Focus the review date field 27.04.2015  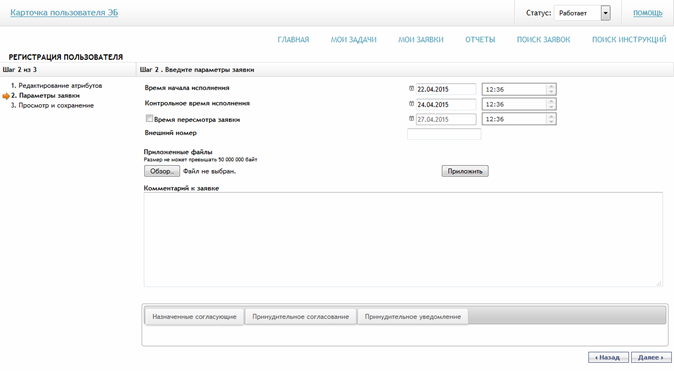[x=446, y=119]
